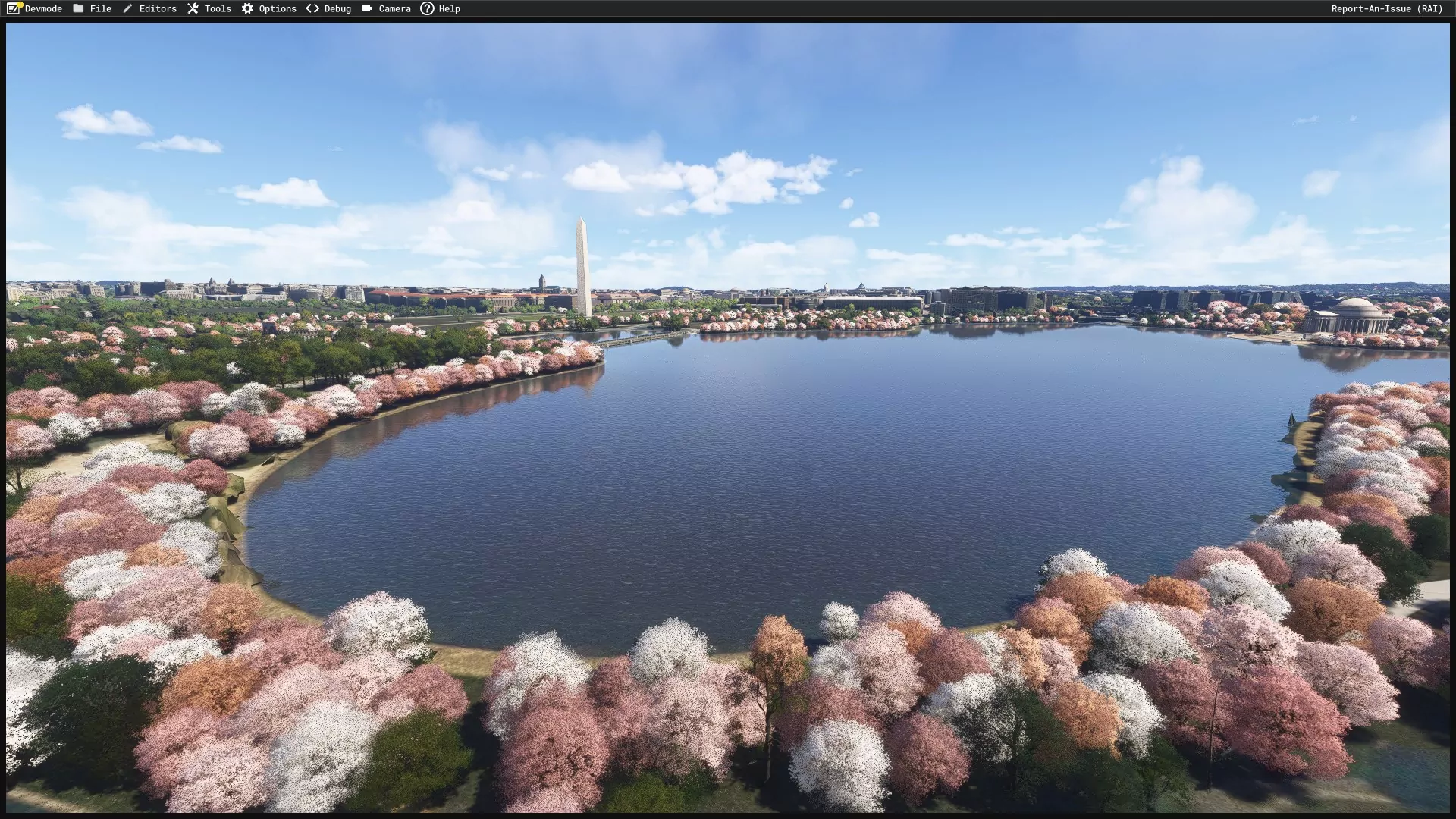Open the Help menu label
1456x819 pixels.
point(449,8)
